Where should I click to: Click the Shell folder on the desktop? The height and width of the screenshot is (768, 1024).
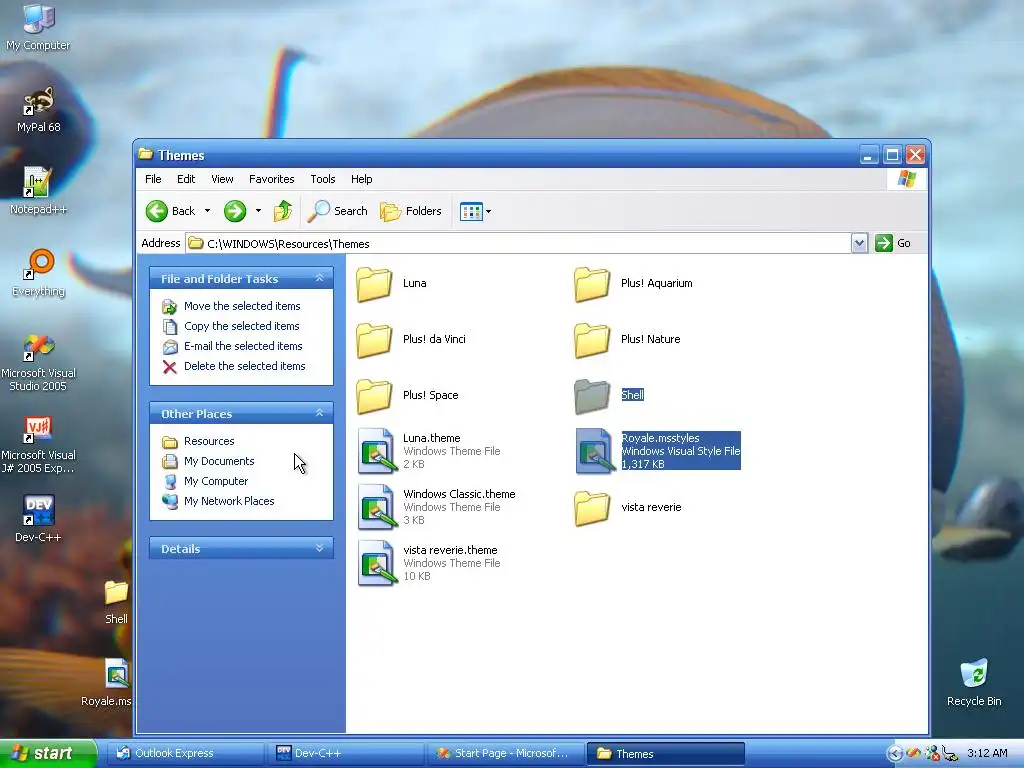pos(116,602)
